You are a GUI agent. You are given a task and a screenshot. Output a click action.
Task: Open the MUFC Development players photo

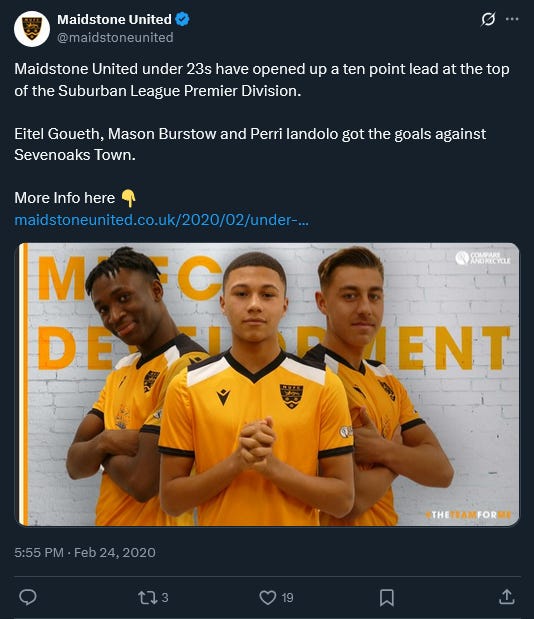(x=267, y=385)
